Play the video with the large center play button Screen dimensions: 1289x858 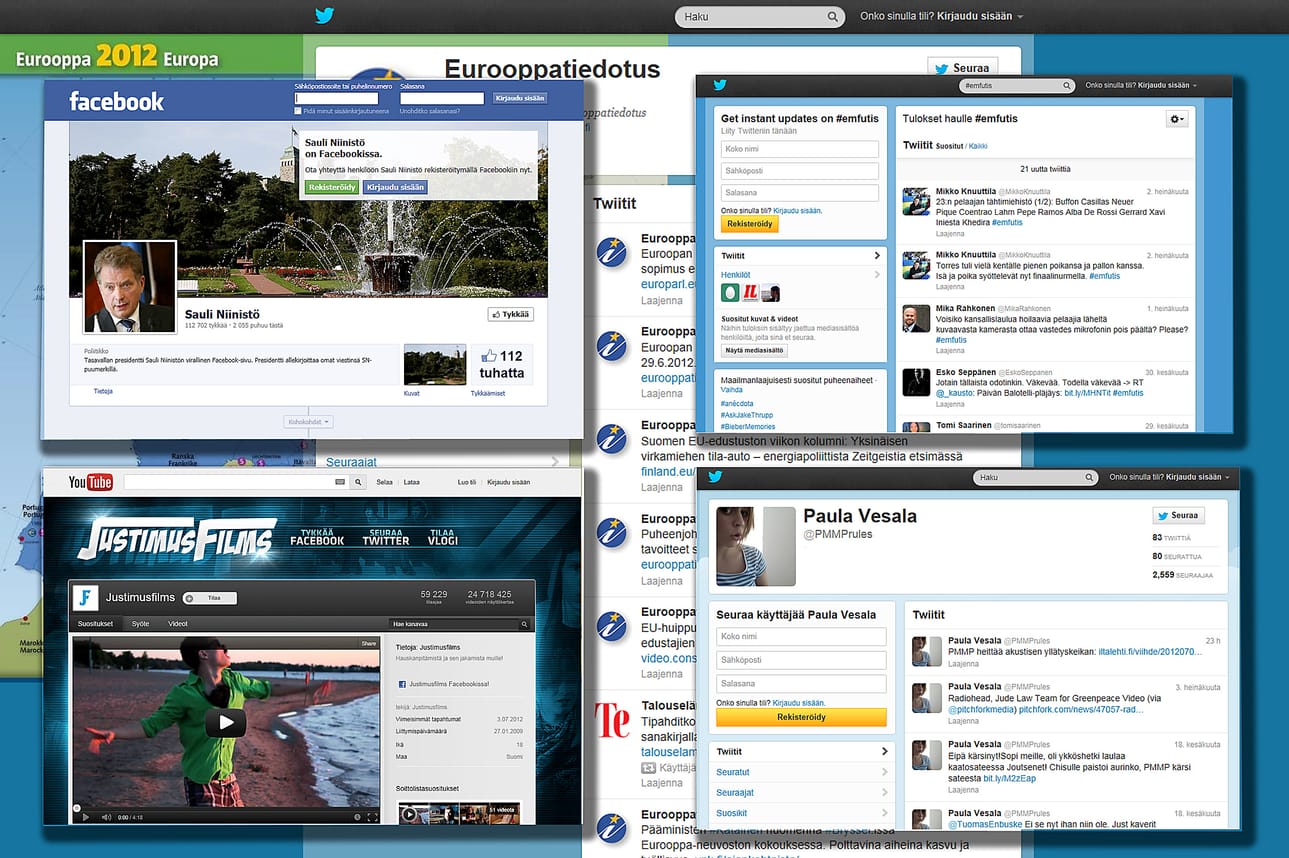226,722
